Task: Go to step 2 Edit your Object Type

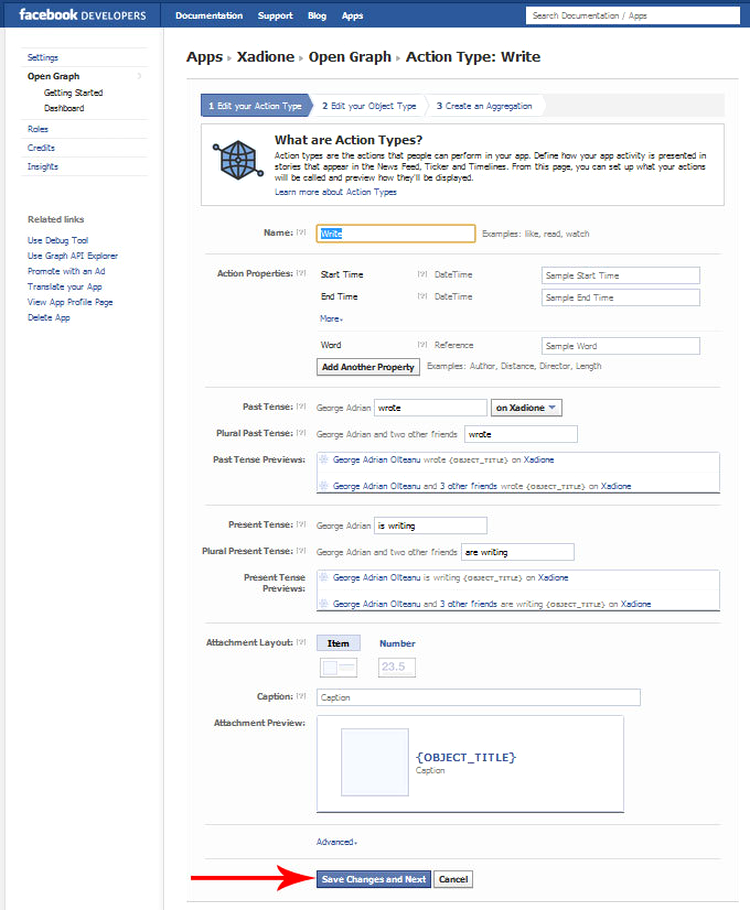Action: (x=369, y=106)
